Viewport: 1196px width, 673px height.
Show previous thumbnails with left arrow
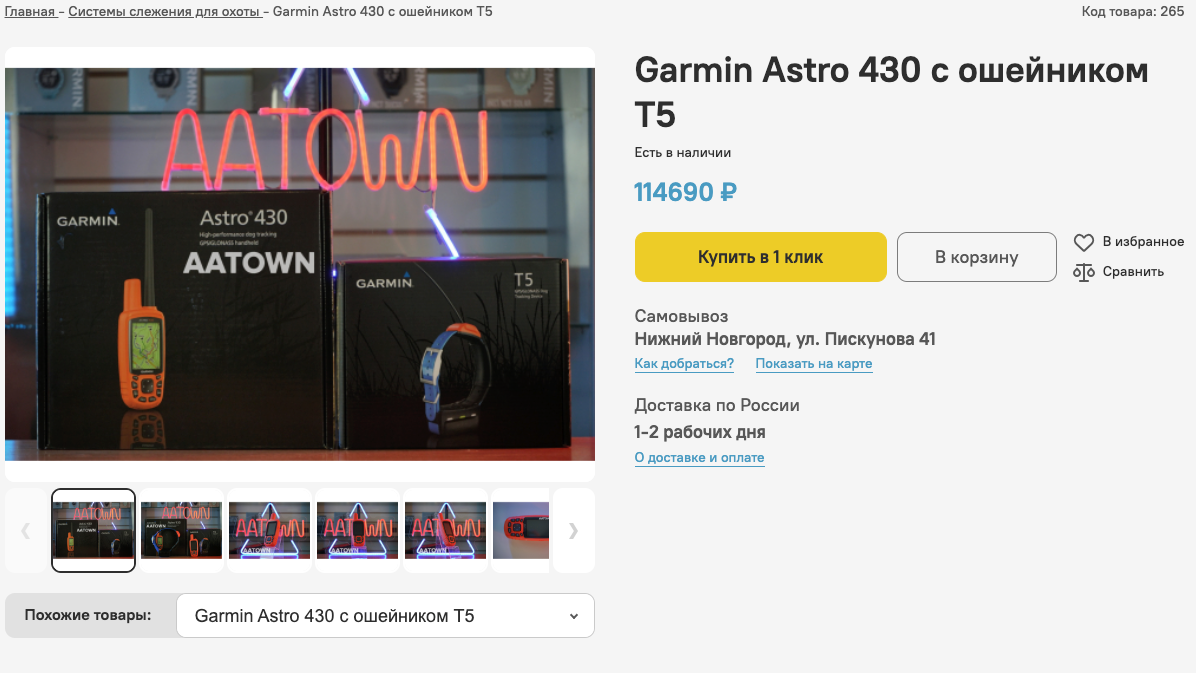26,530
